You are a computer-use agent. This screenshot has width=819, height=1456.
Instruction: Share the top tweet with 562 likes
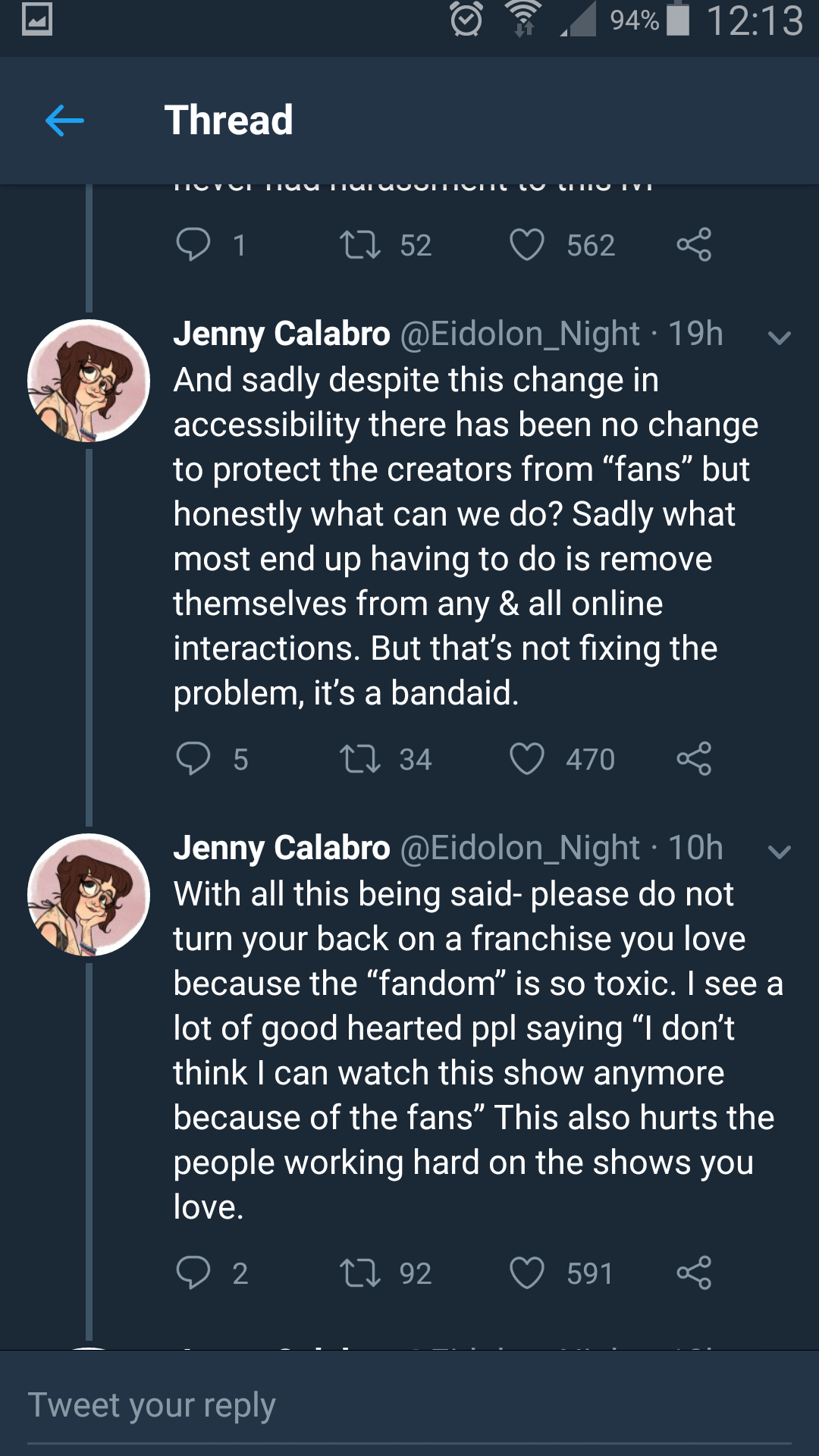click(x=694, y=245)
